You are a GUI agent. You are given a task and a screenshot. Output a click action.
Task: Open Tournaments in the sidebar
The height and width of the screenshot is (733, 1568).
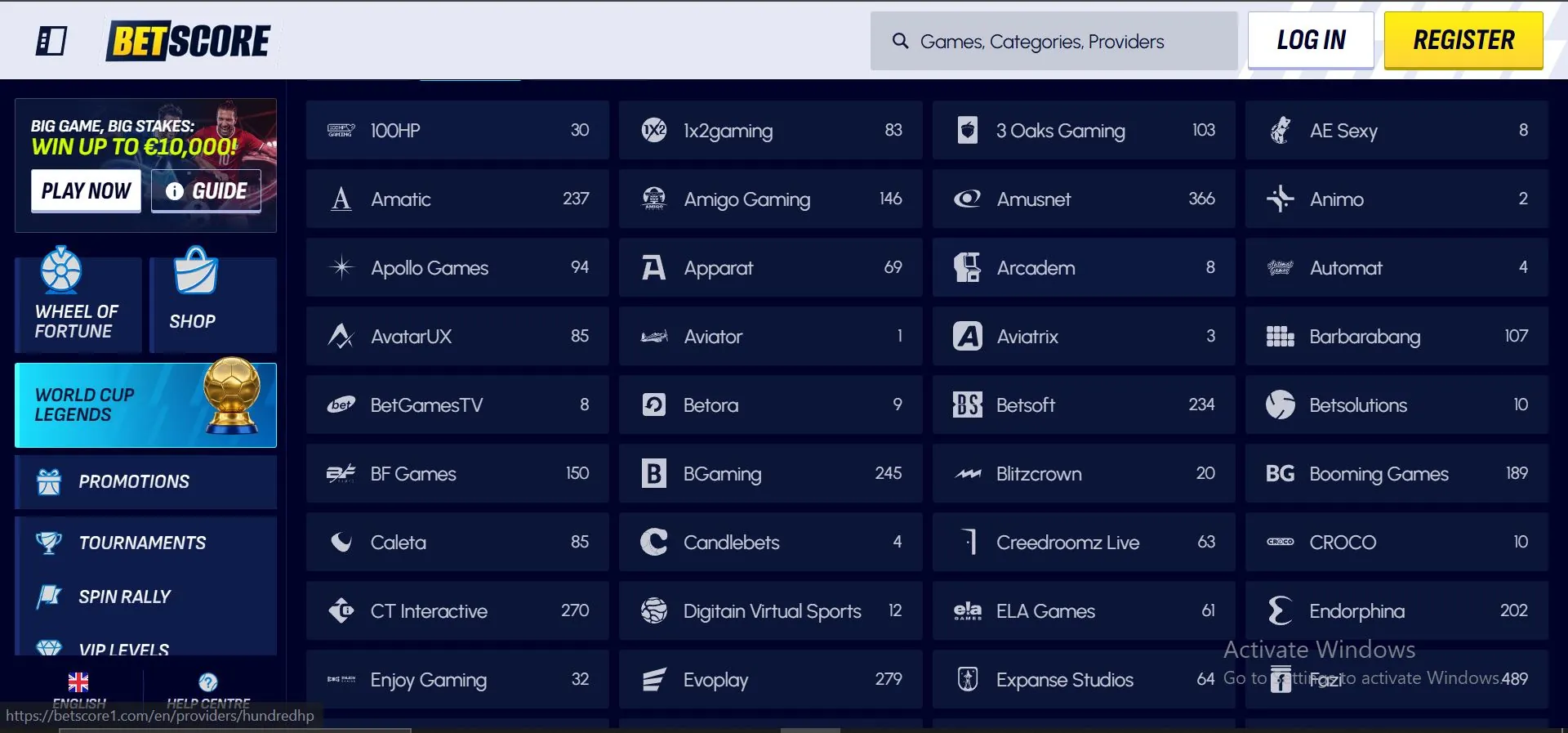(x=145, y=543)
